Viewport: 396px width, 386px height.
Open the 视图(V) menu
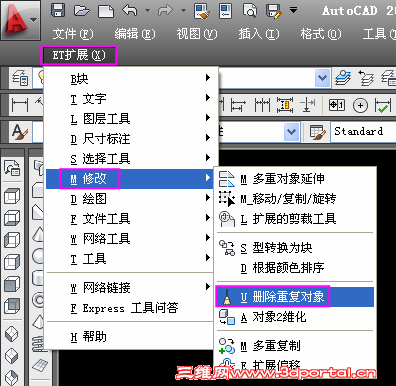pyautogui.click(x=197, y=34)
